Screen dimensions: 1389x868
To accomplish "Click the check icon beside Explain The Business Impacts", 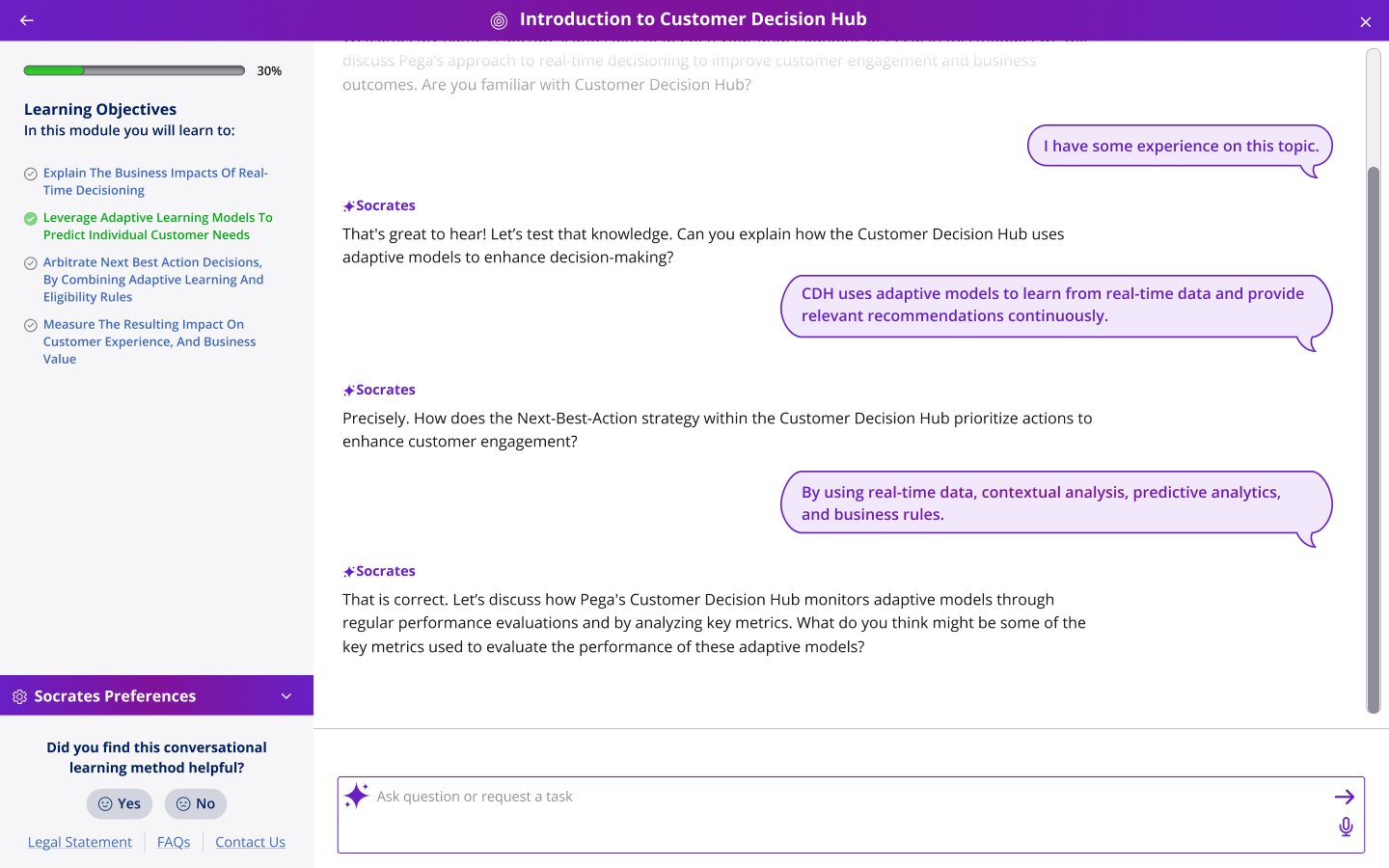I will (31, 174).
